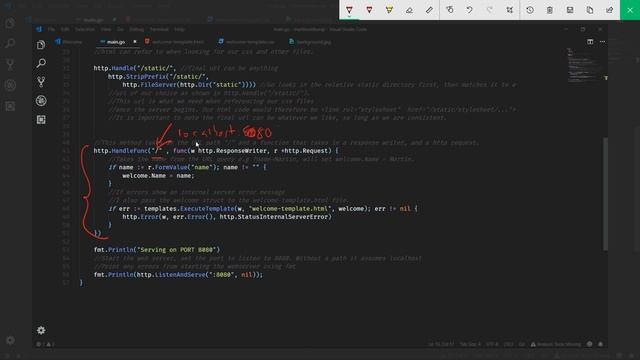Toggle touch writing in the snip toolbar

coord(450,10)
